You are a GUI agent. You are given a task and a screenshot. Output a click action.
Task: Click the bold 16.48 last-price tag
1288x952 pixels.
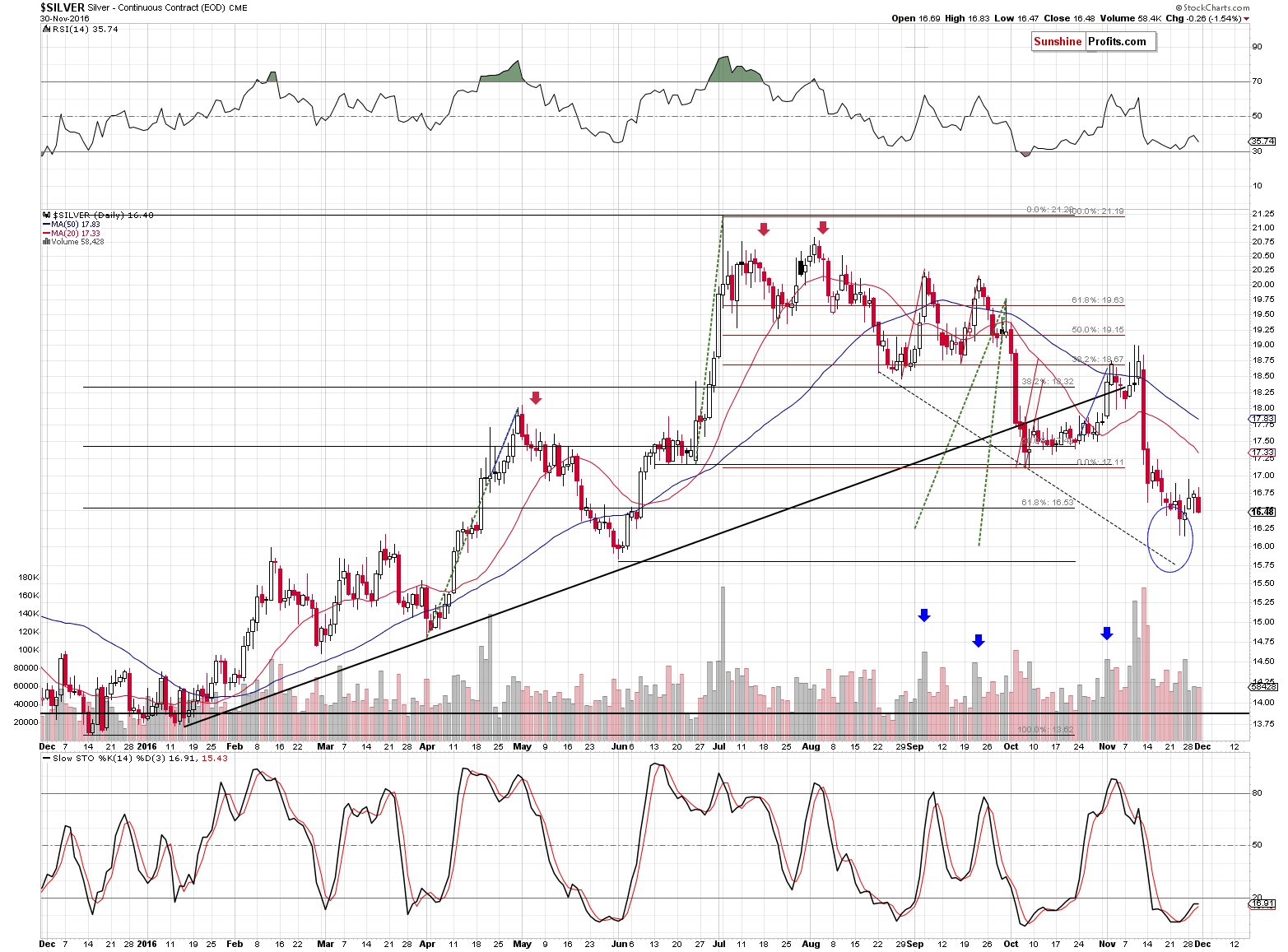(x=1262, y=512)
